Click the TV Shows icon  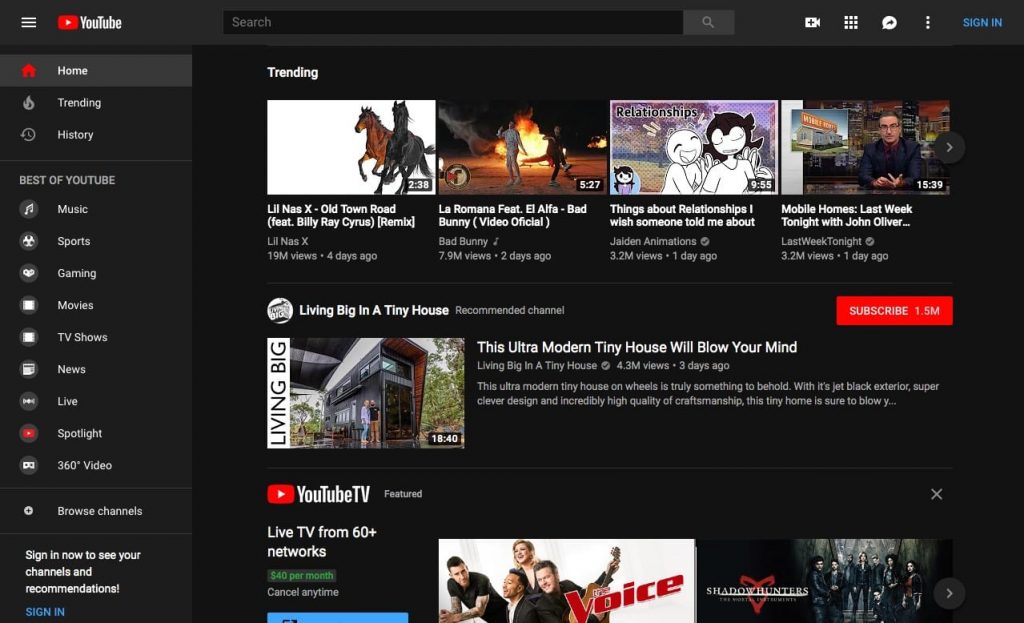click(x=29, y=337)
